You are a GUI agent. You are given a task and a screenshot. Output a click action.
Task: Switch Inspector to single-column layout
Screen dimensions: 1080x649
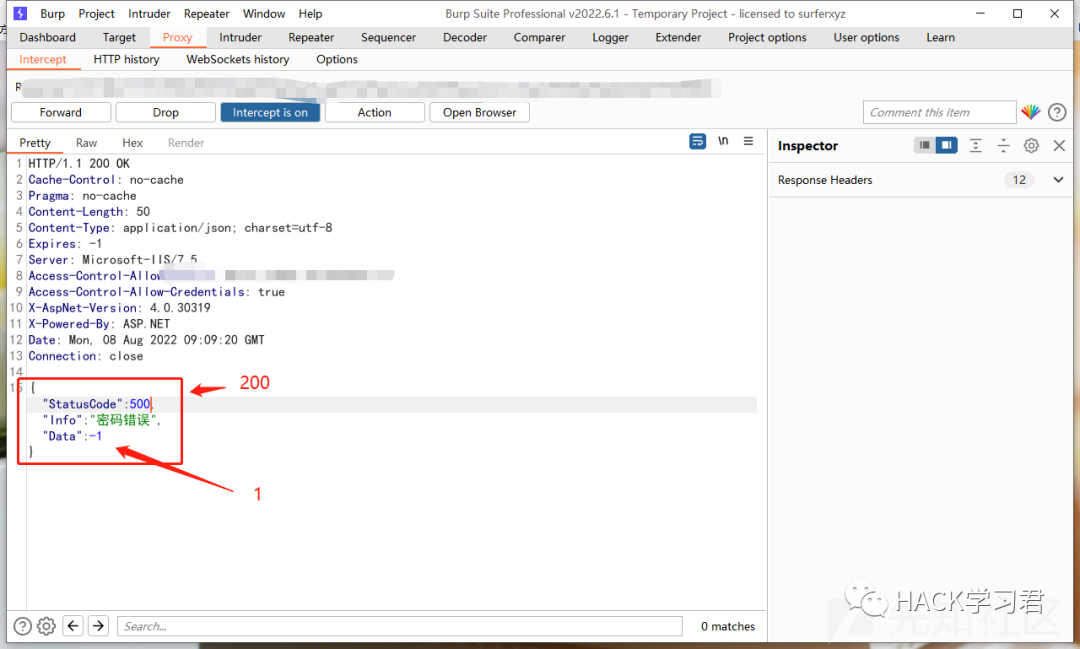coord(924,145)
